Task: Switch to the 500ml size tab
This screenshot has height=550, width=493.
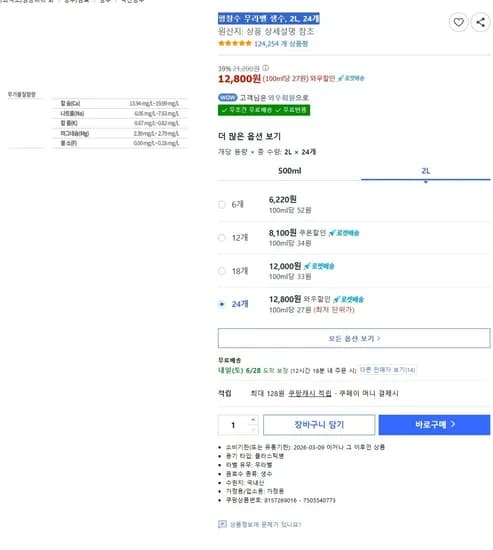Action: 289,171
